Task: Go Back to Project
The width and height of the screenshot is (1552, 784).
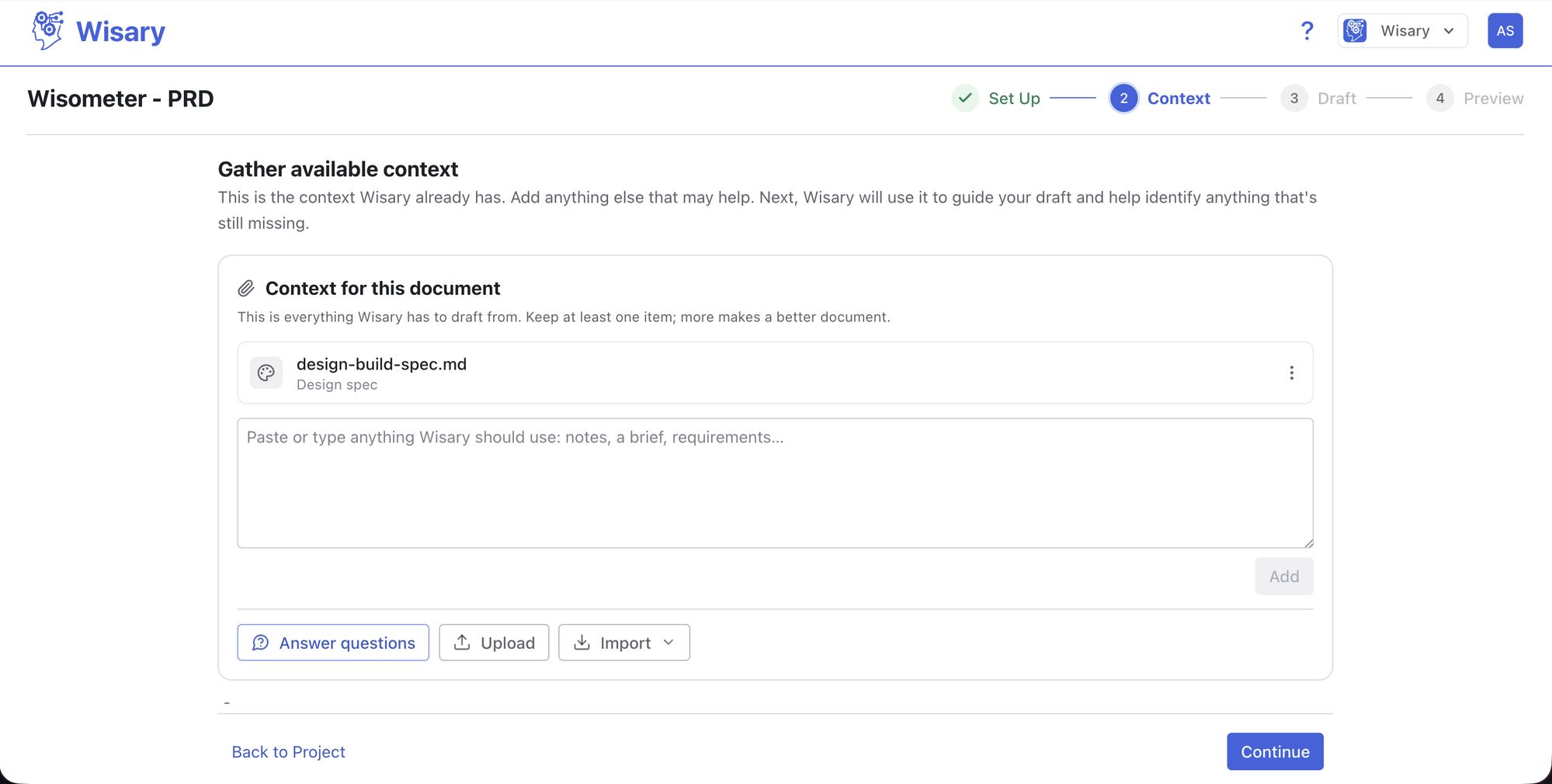Action: (288, 751)
